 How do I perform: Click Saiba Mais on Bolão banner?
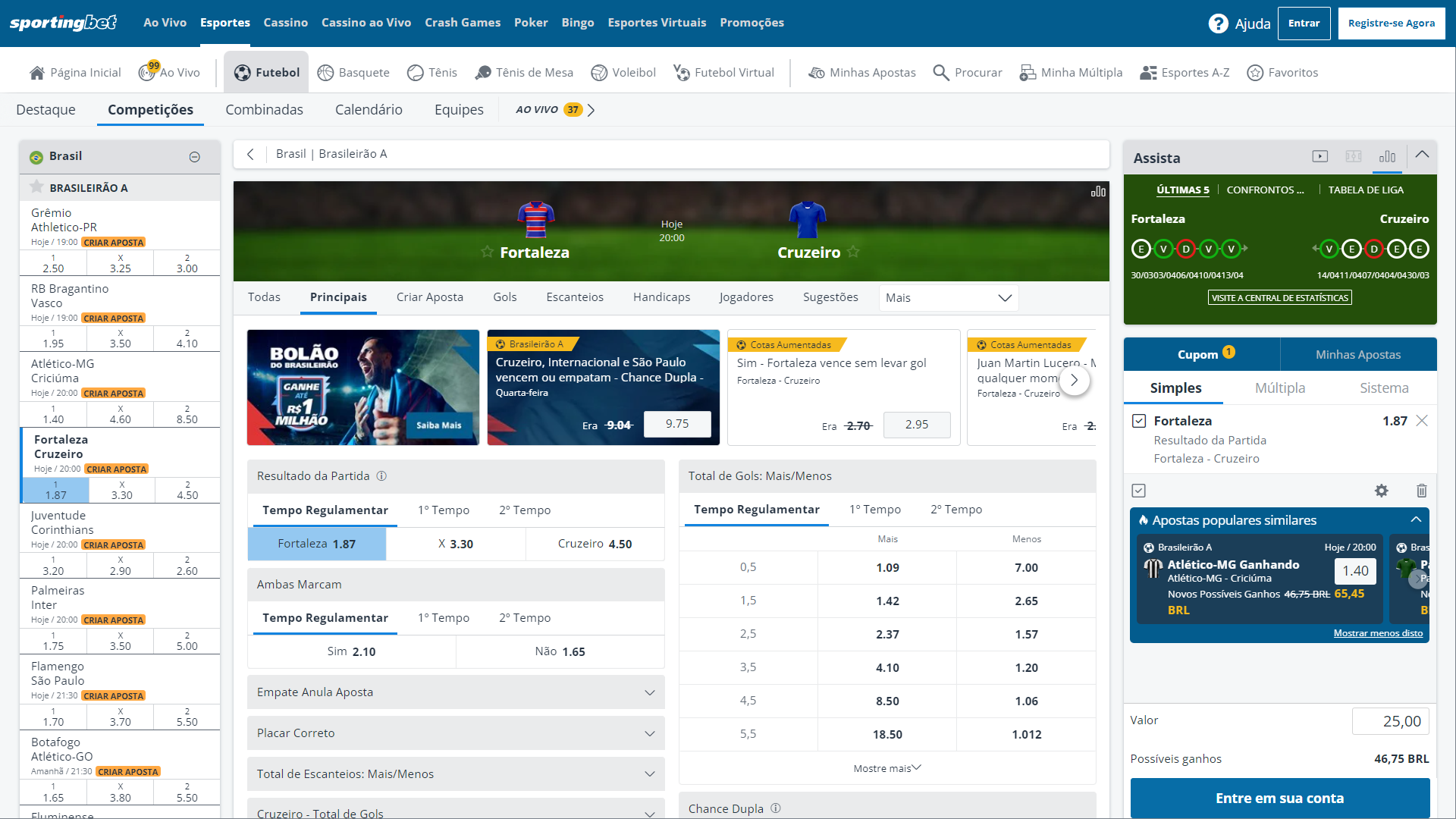click(x=439, y=425)
